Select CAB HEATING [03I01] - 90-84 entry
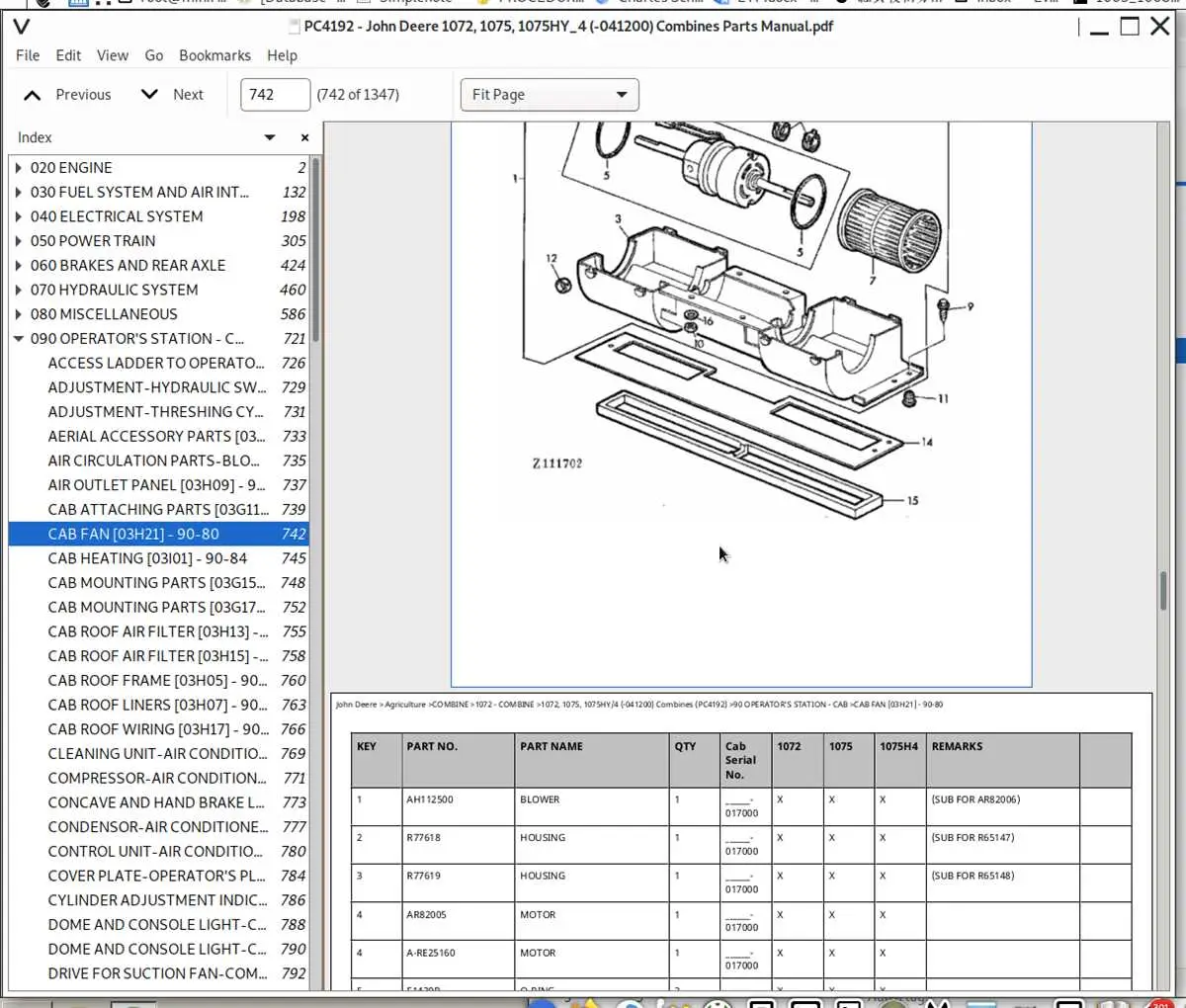 [158, 557]
